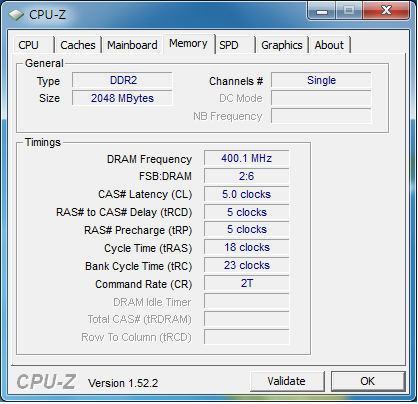Click the tRCD 5 clocks value

coord(247,212)
